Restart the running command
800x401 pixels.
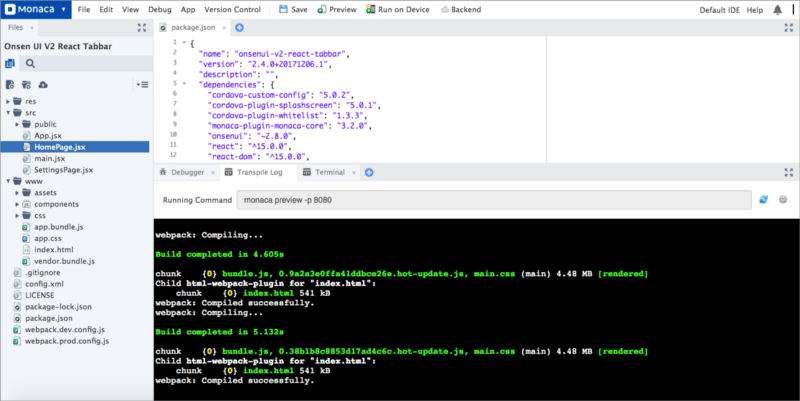[763, 199]
